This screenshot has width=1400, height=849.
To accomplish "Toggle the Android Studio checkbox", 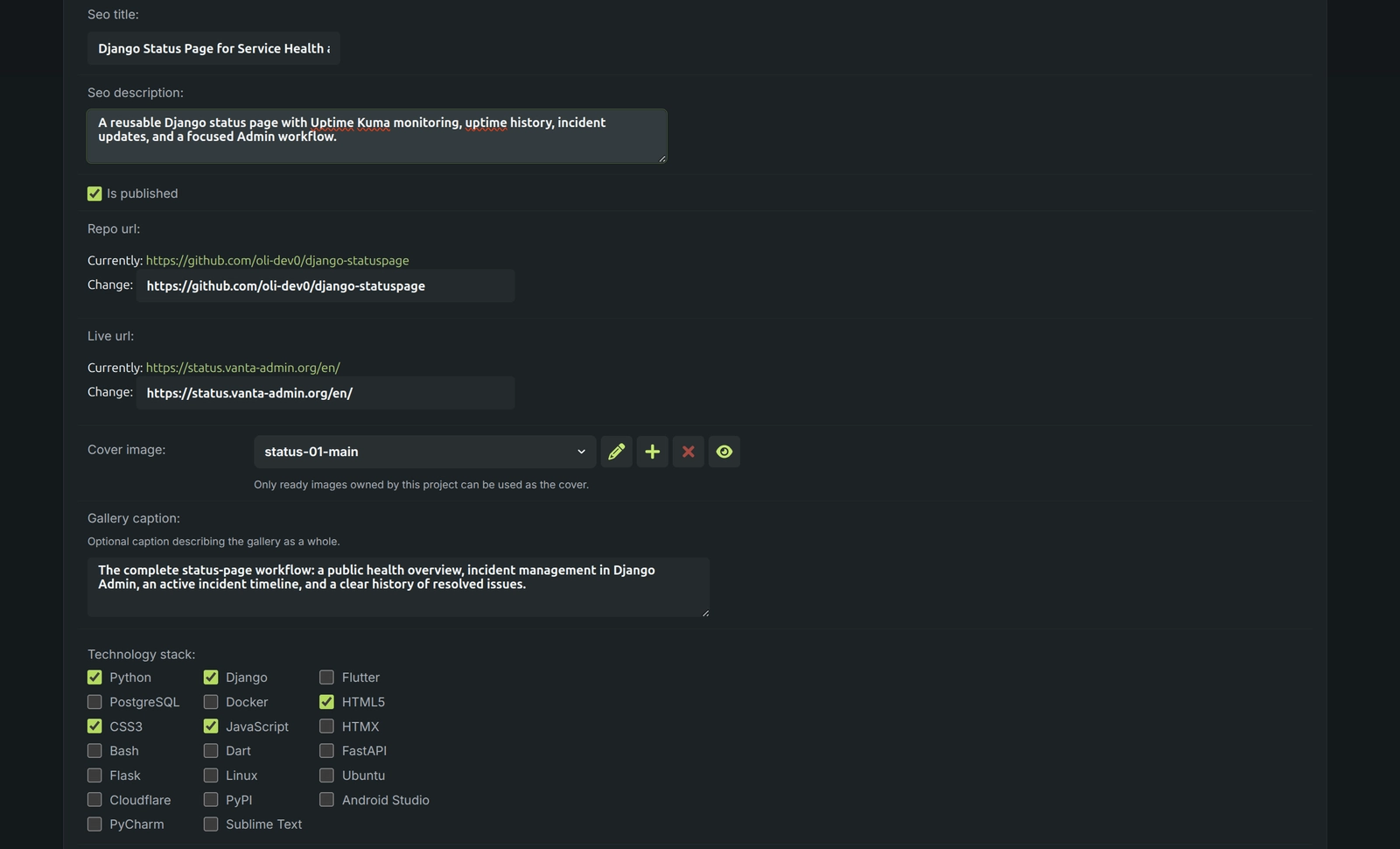I will pos(326,800).
